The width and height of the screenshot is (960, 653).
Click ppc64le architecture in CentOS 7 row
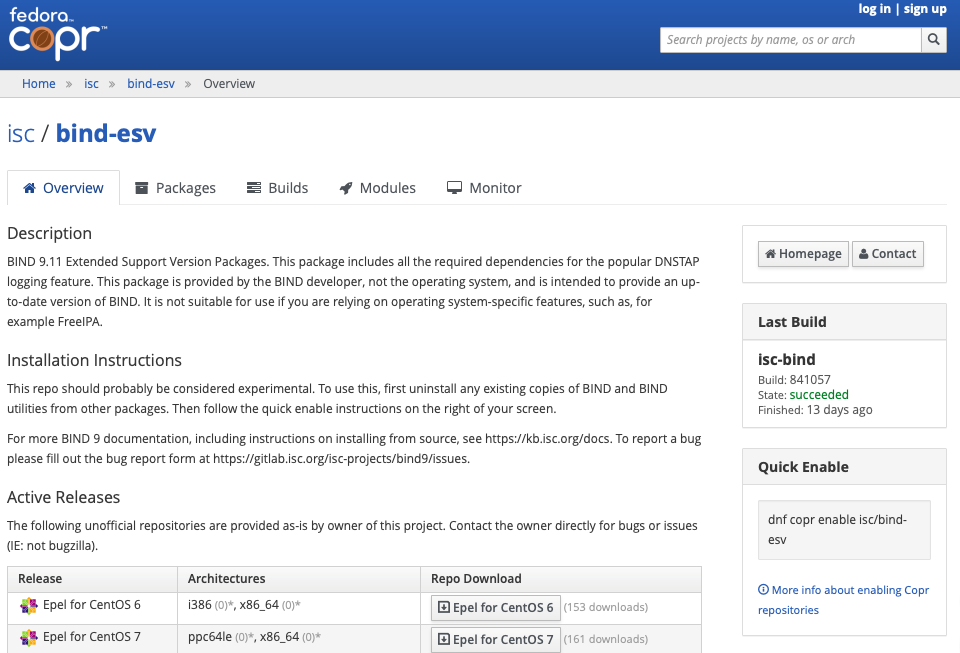coord(209,636)
